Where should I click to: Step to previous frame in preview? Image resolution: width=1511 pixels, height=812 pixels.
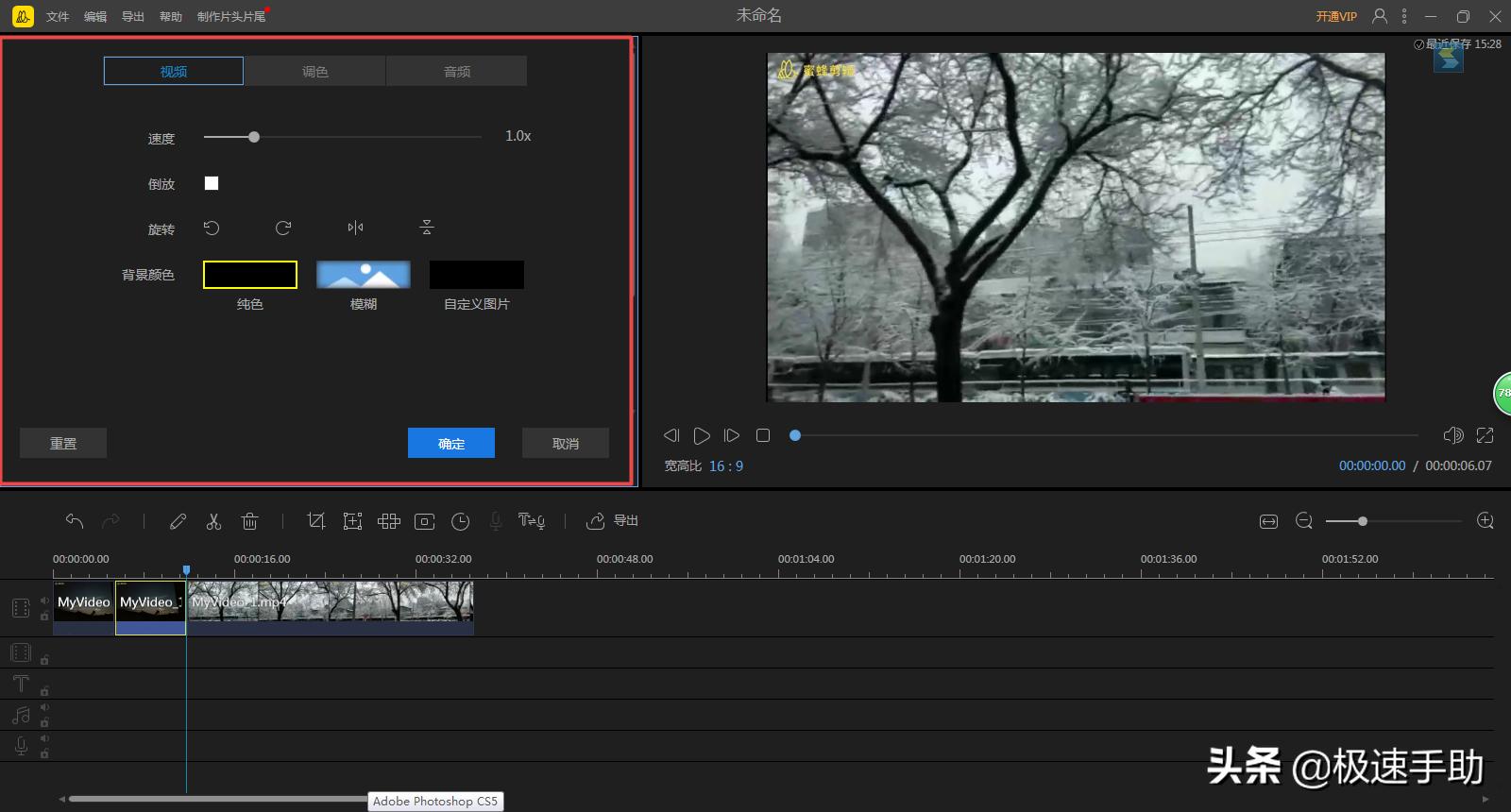671,435
